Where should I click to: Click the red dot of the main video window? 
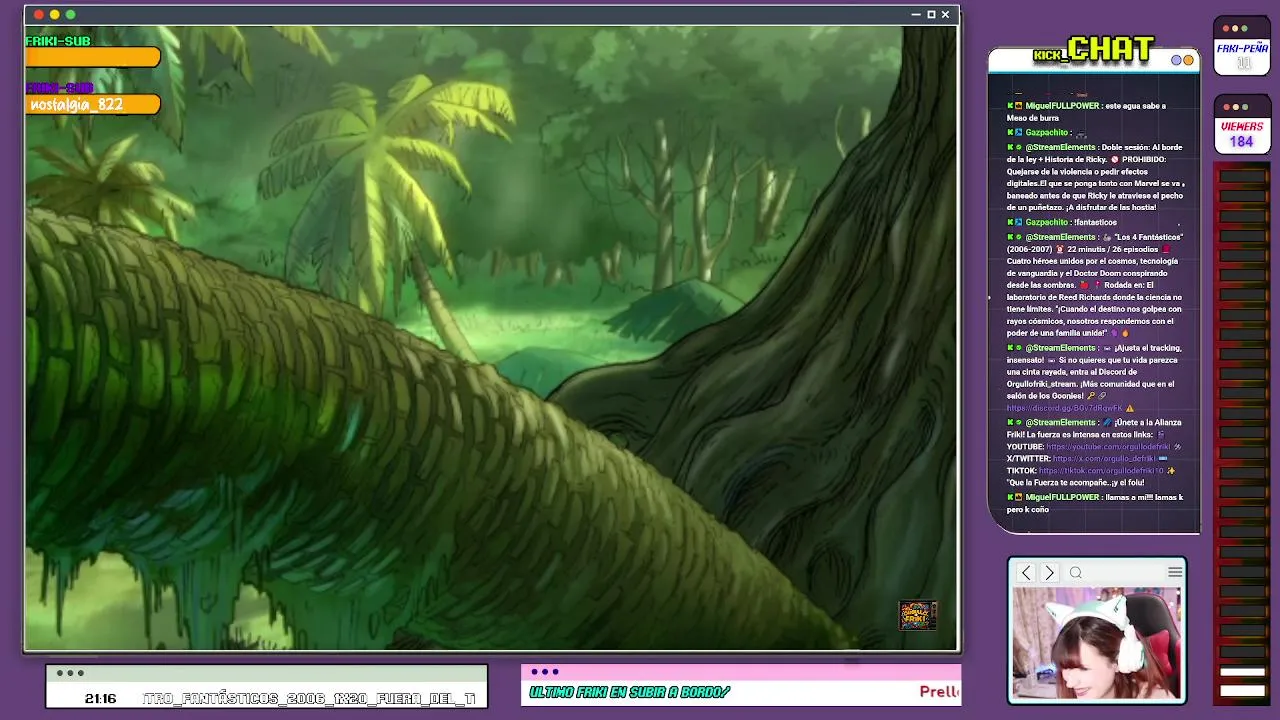click(x=39, y=15)
